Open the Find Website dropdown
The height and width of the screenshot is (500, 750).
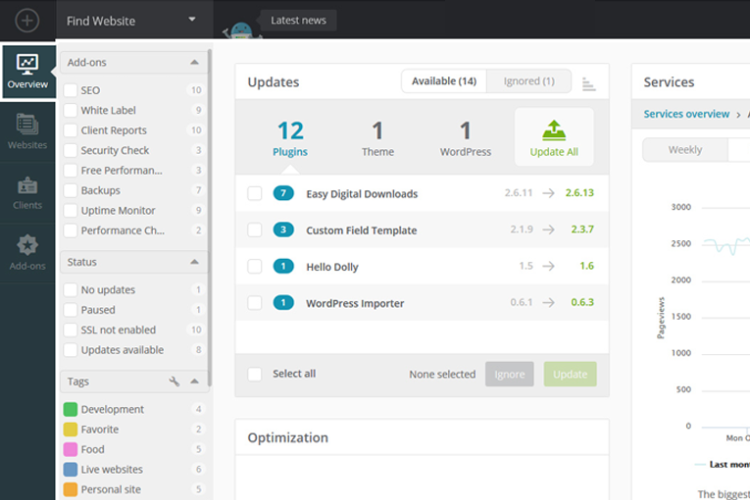pos(191,20)
